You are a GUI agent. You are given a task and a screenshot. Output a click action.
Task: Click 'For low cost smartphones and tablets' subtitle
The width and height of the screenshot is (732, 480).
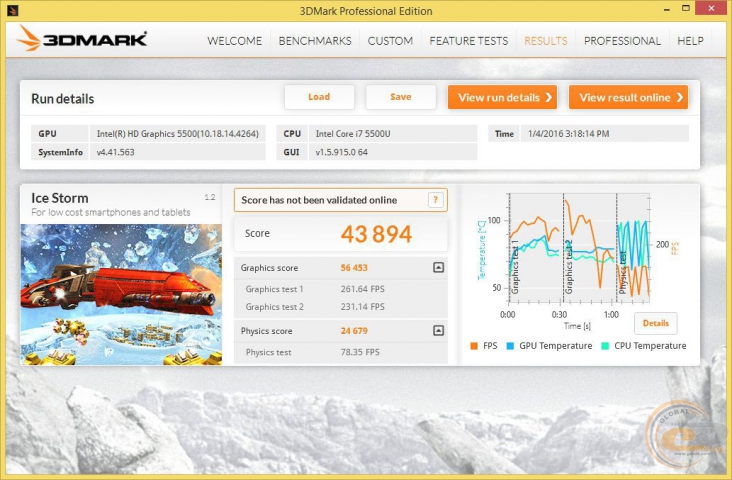(111, 212)
